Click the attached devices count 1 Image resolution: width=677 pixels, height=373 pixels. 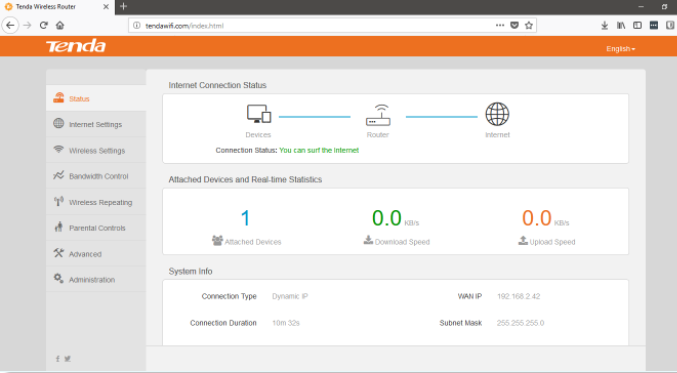pos(245,218)
